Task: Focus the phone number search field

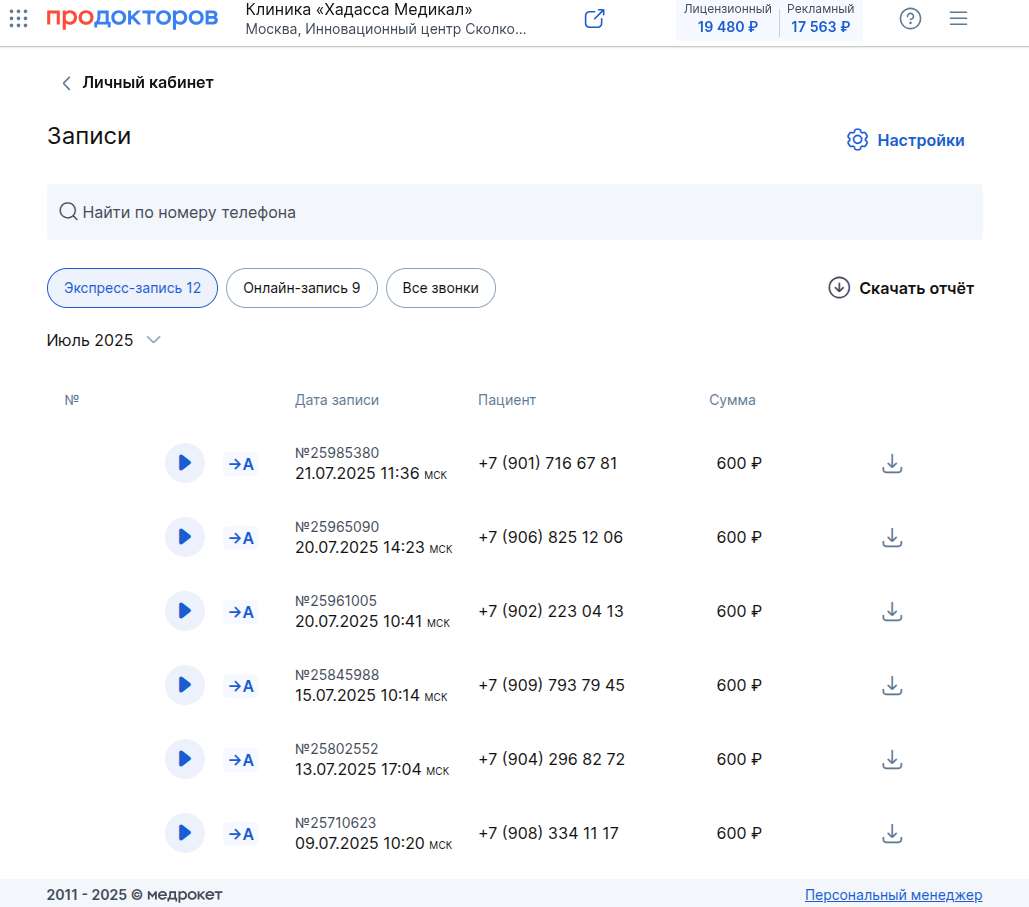Action: (514, 212)
